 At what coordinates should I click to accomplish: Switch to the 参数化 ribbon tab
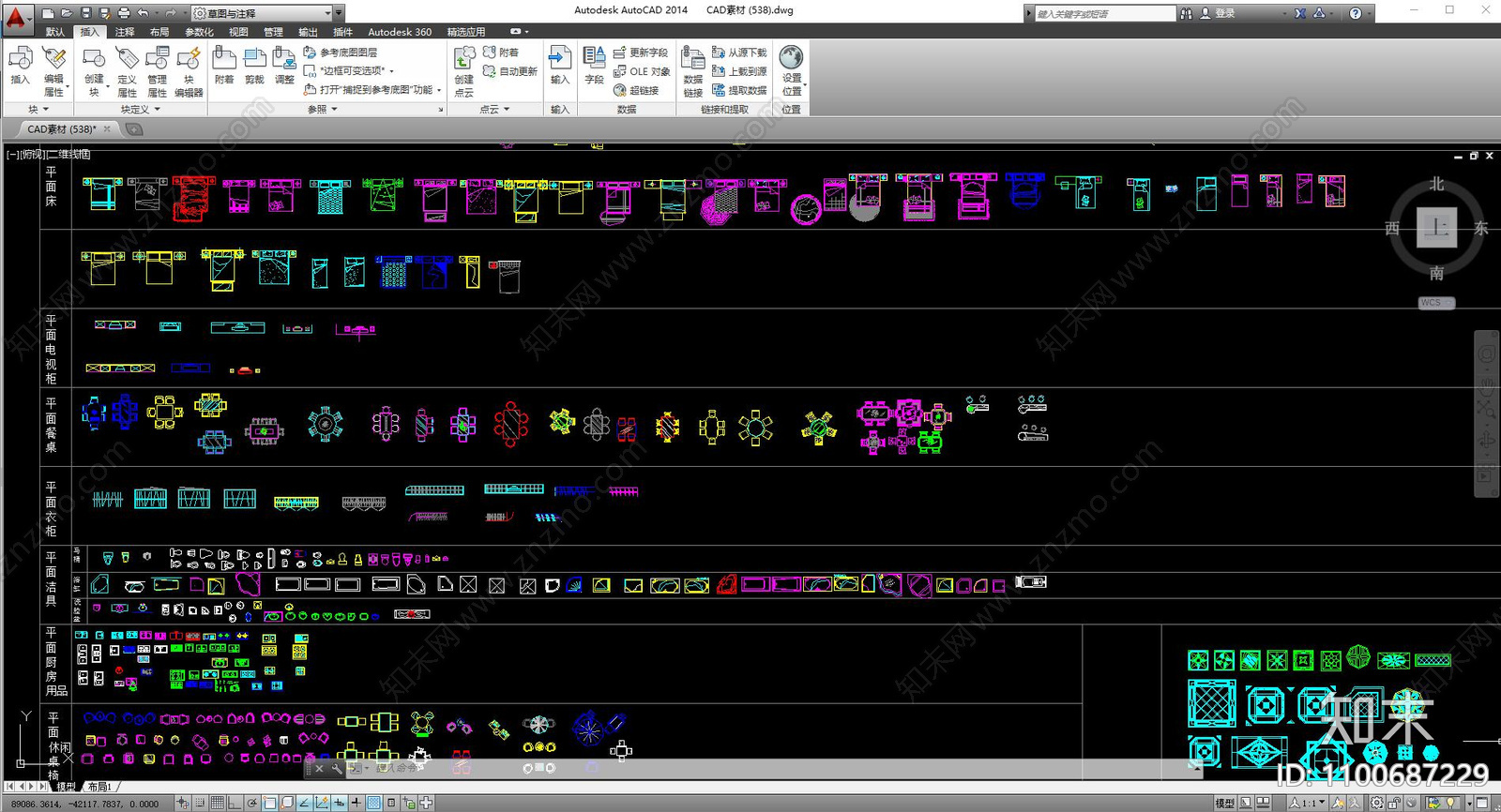199,32
